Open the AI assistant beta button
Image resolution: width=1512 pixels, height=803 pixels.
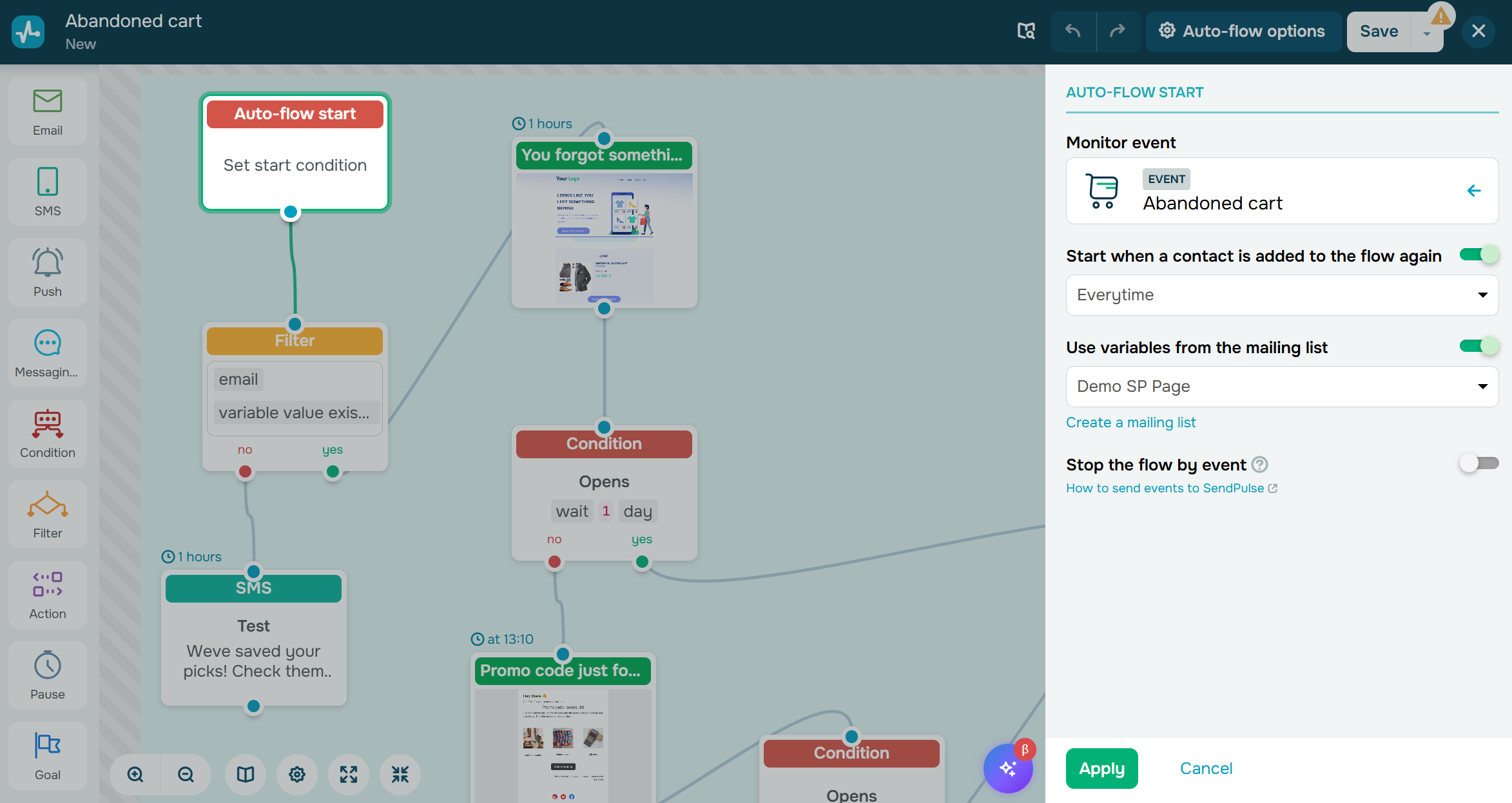1007,768
